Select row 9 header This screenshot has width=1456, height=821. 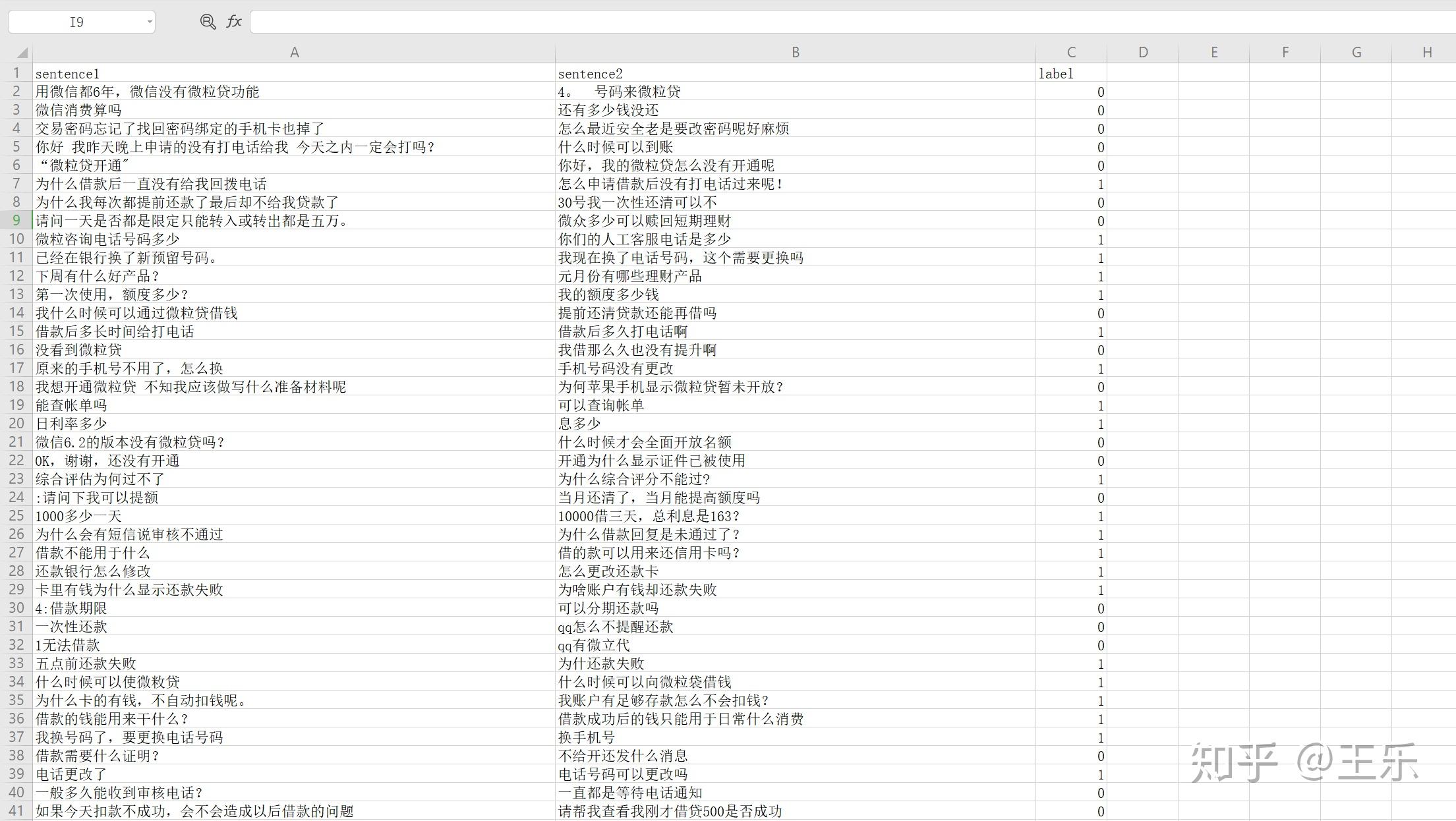pyautogui.click(x=16, y=221)
